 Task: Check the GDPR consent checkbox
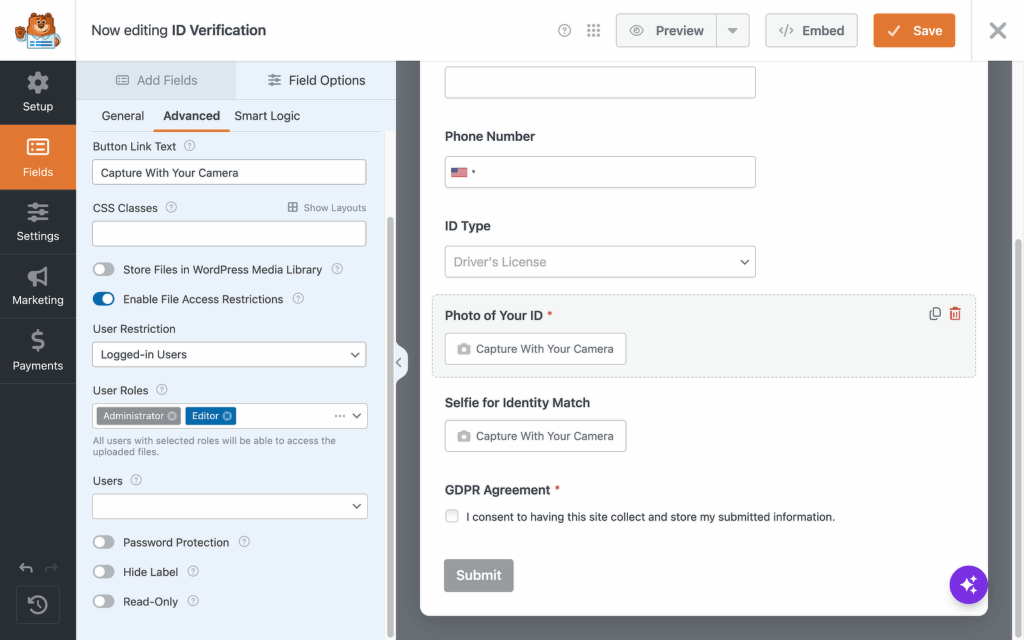[x=452, y=517]
